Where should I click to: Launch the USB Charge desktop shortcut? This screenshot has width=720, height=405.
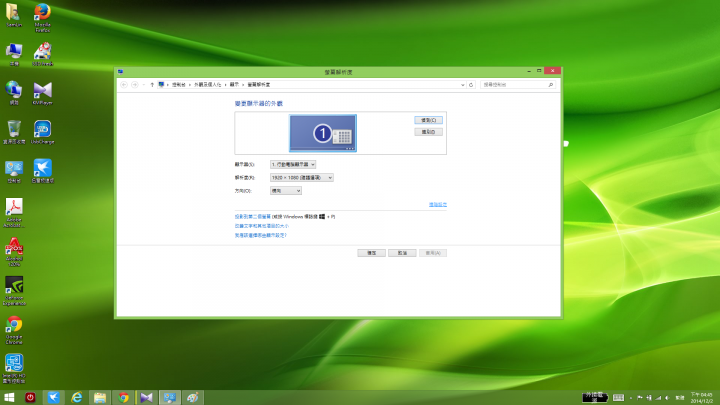point(42,132)
